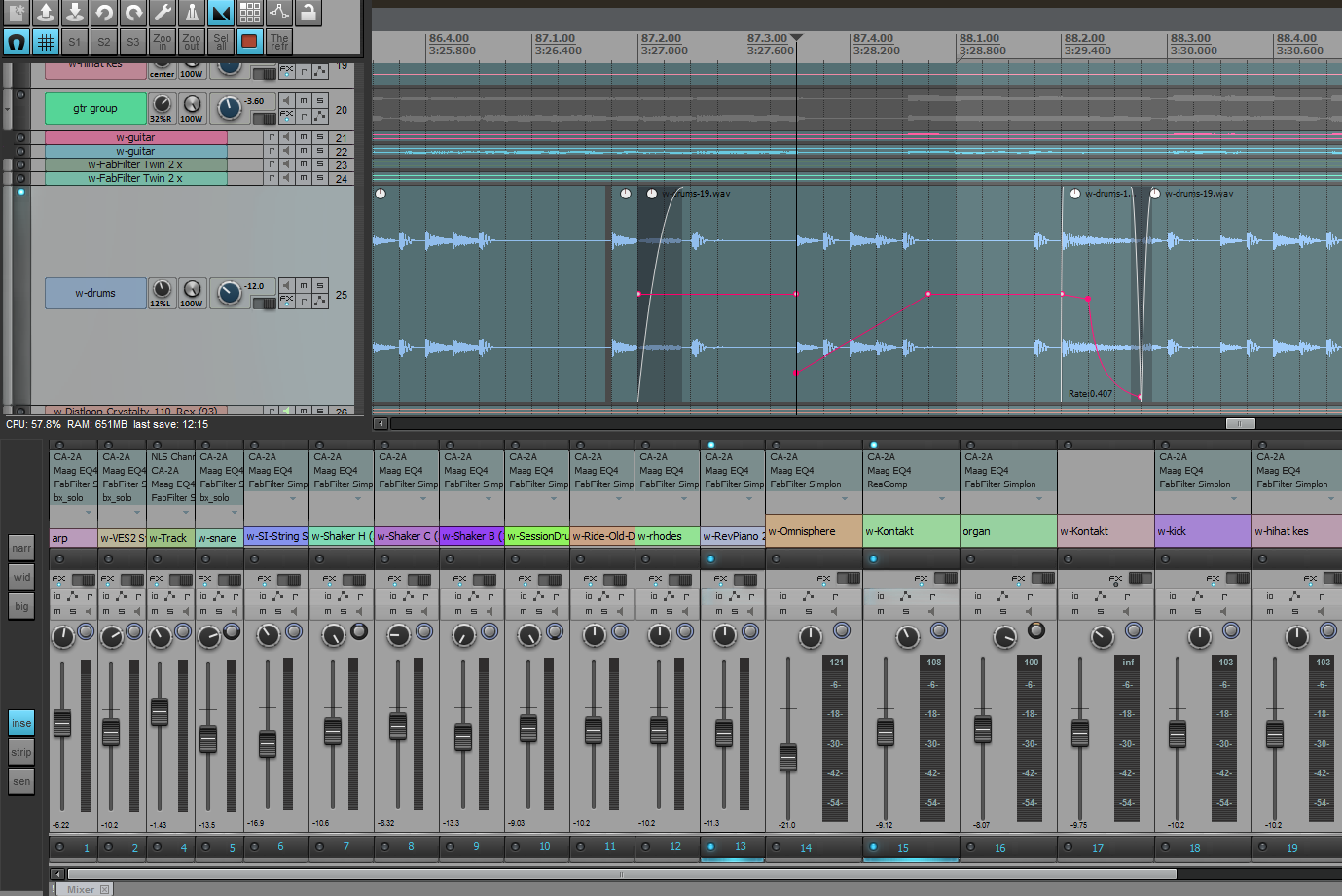Collapse the gtr group folder arrow
This screenshot has height=896, width=1342.
(x=8, y=109)
